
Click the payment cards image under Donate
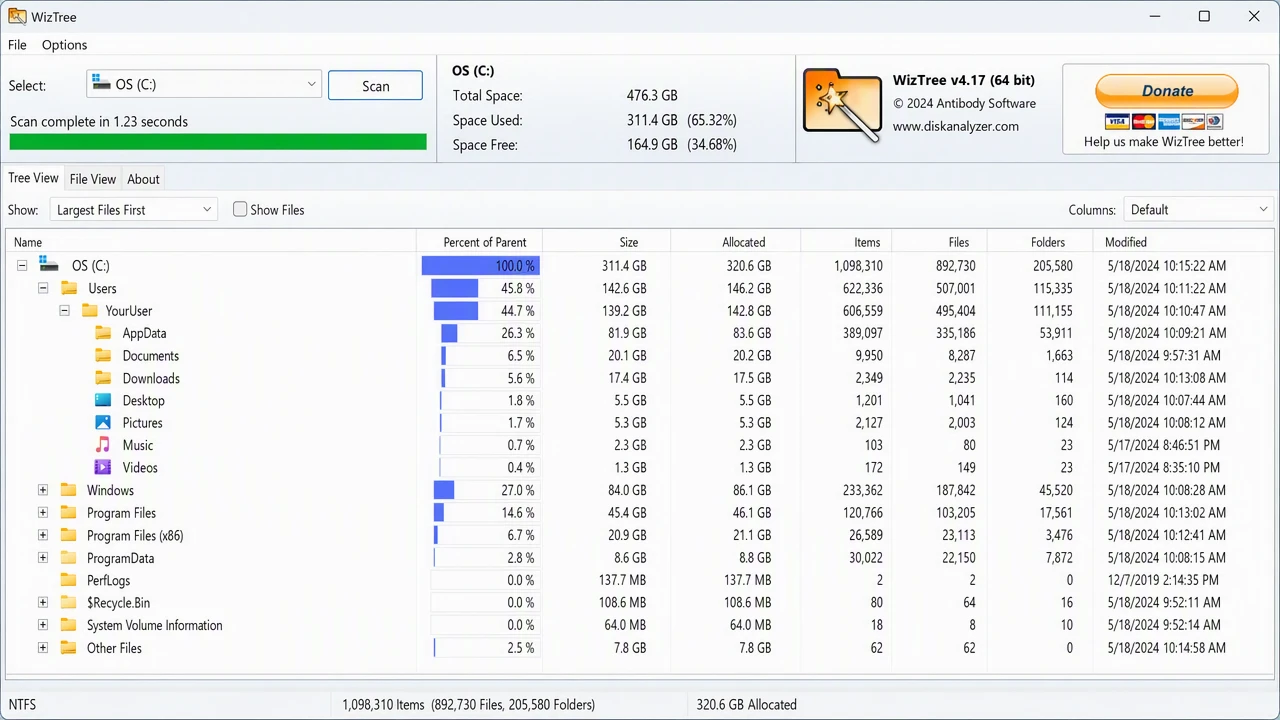pyautogui.click(x=1164, y=122)
